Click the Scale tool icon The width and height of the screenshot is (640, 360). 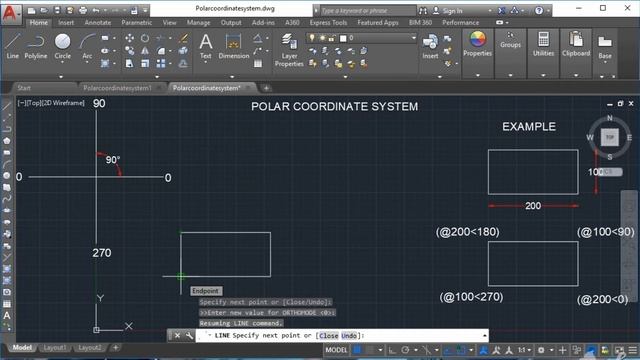tap(145, 63)
